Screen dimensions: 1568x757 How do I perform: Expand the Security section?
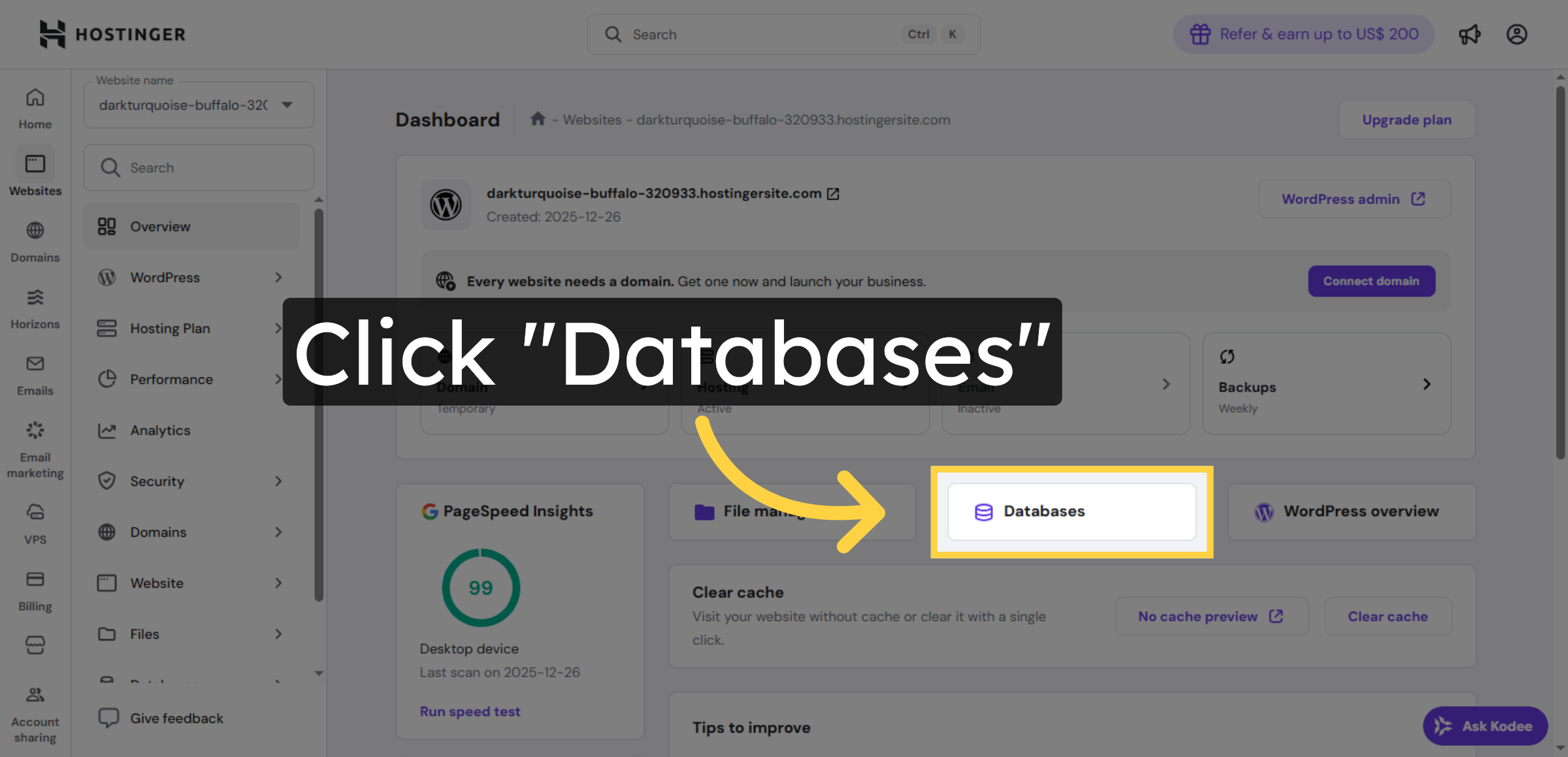tap(191, 481)
